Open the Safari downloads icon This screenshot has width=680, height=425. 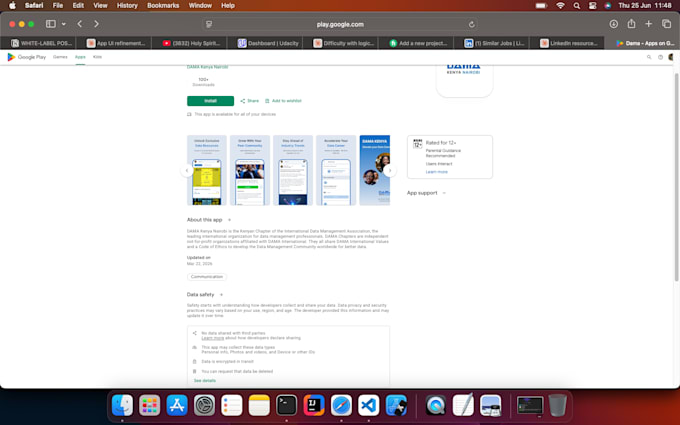click(614, 24)
